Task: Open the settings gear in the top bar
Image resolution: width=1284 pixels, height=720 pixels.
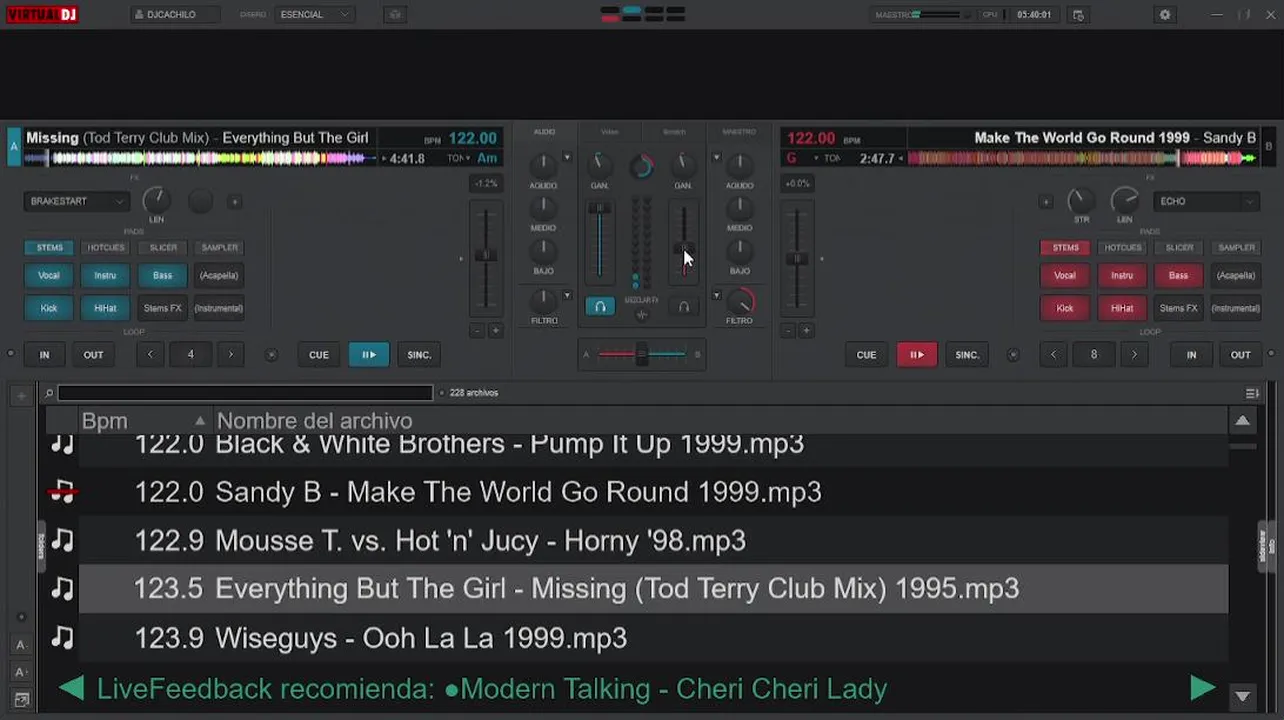Action: tap(1164, 15)
